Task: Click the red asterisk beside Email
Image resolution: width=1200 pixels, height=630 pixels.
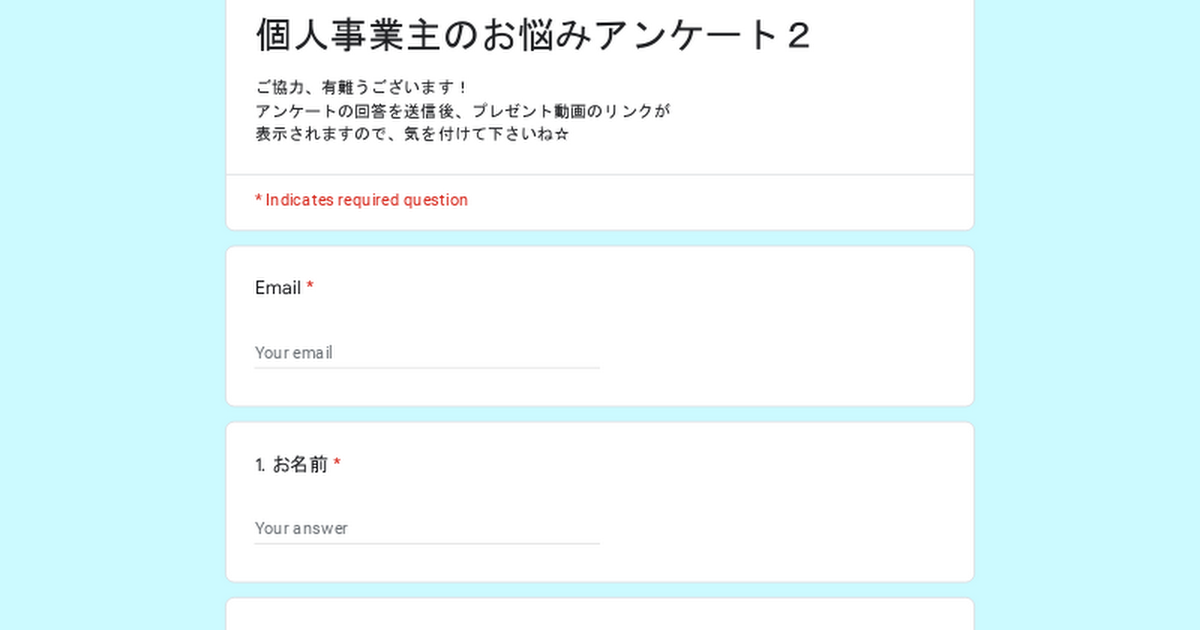Action: coord(310,288)
